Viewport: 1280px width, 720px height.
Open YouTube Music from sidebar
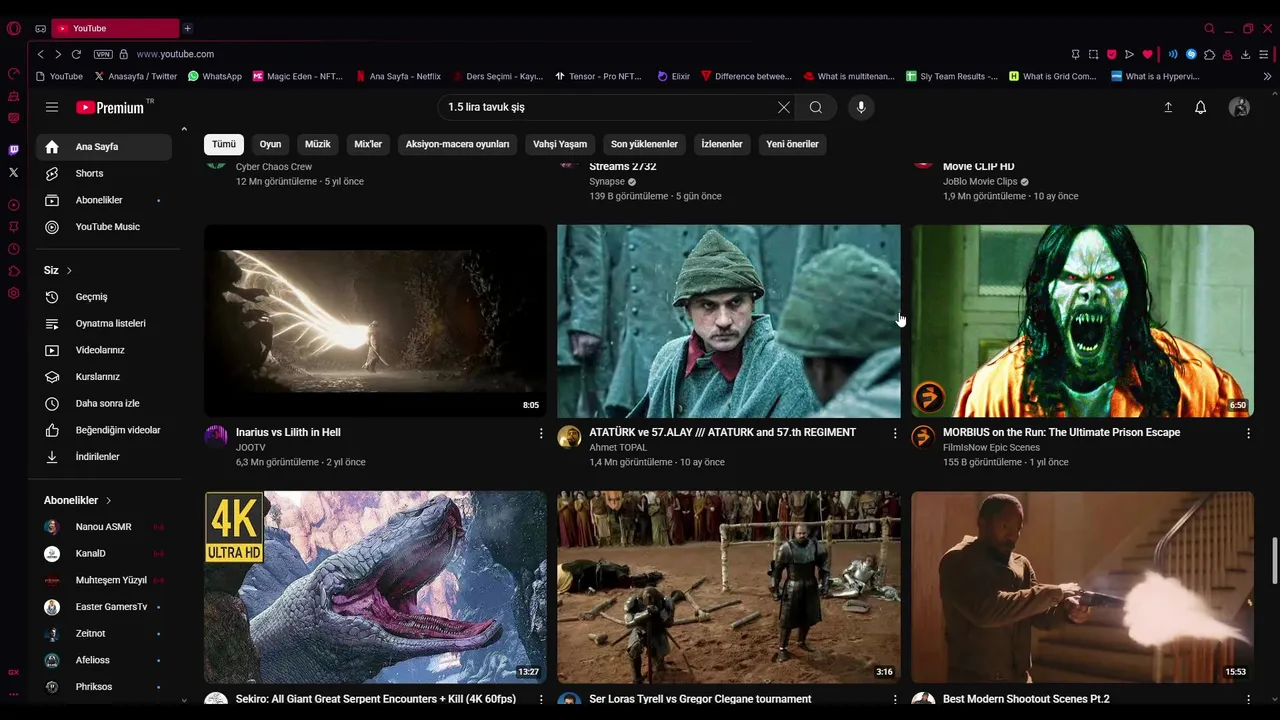click(x=104, y=227)
